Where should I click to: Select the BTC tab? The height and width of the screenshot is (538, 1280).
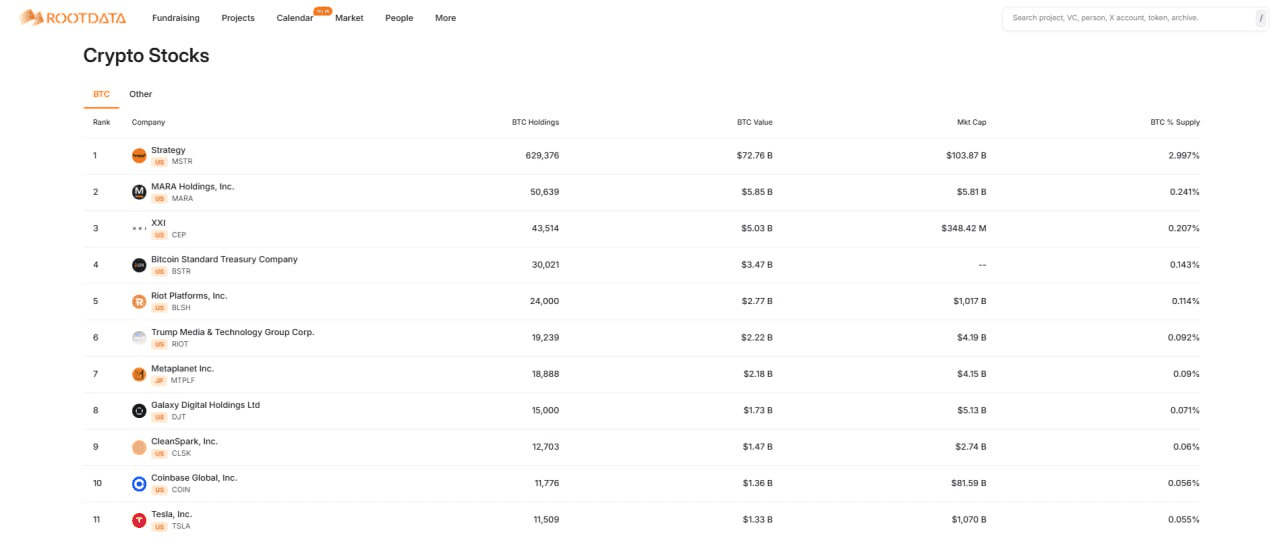pyautogui.click(x=102, y=94)
